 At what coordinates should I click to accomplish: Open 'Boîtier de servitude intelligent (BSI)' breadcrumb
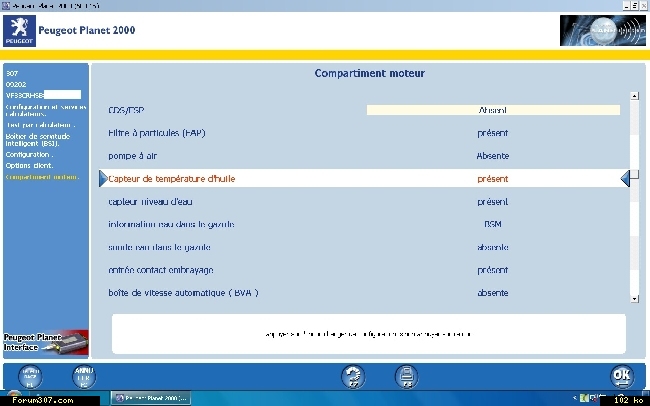click(38, 140)
